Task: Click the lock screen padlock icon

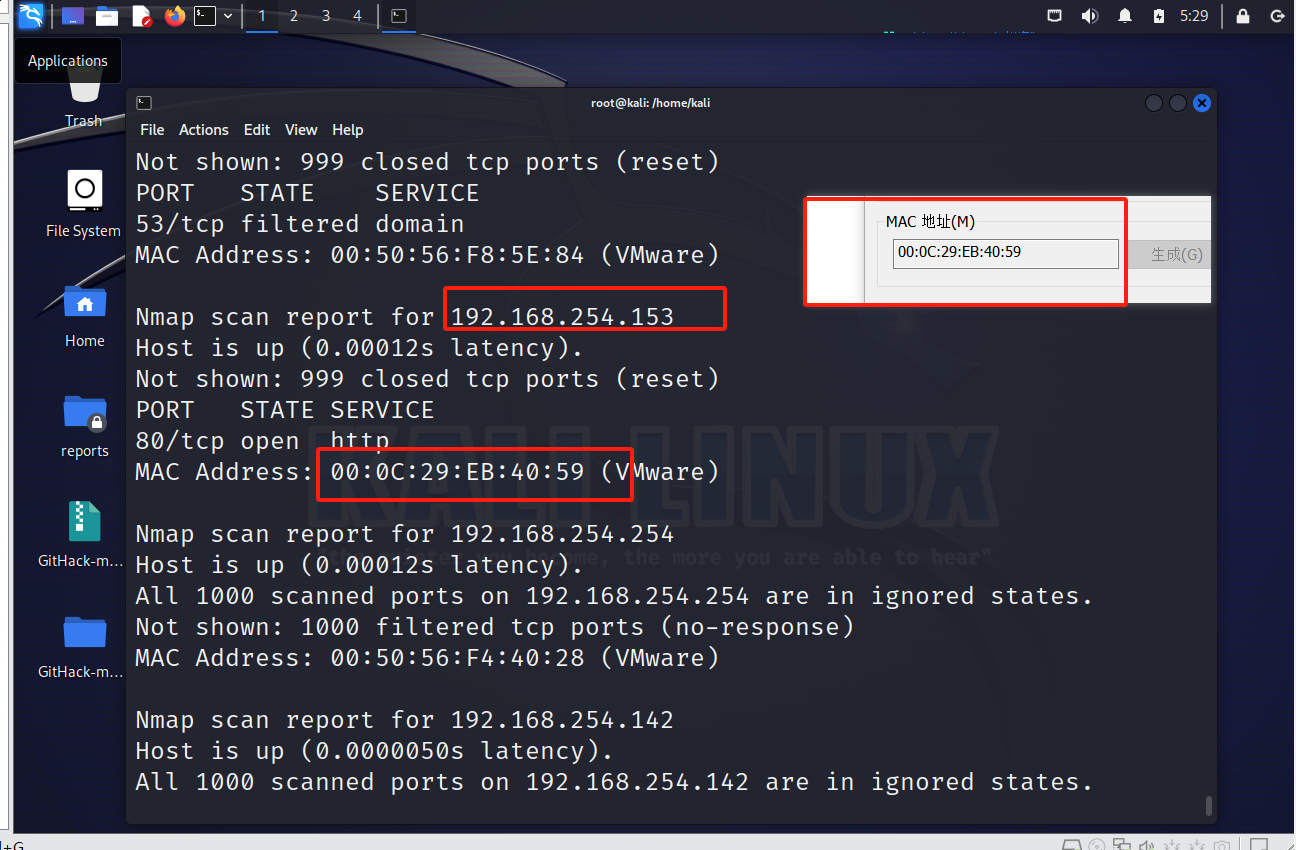Action: click(x=1243, y=16)
